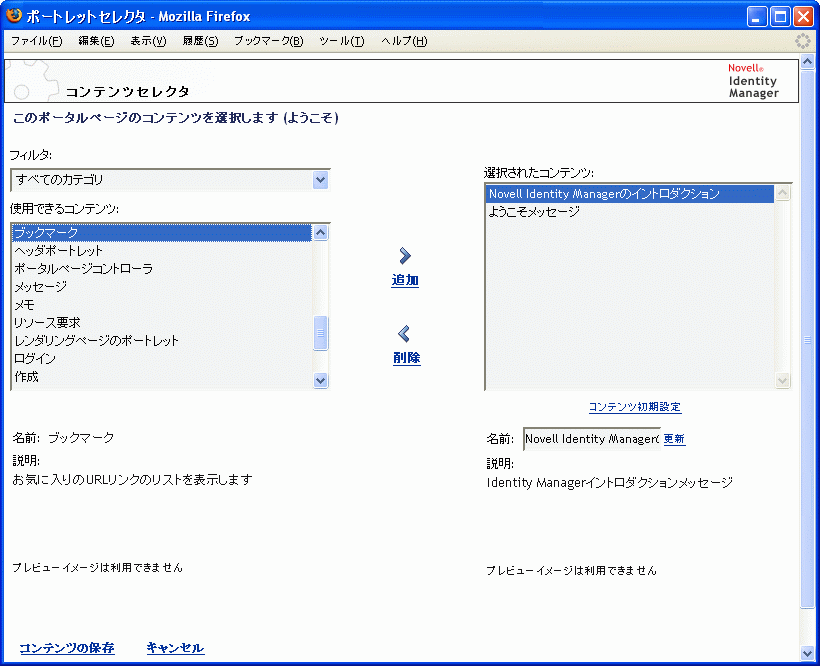This screenshot has height=666, width=820.
Task: Click inside the 名前 text input field
Action: (x=590, y=439)
